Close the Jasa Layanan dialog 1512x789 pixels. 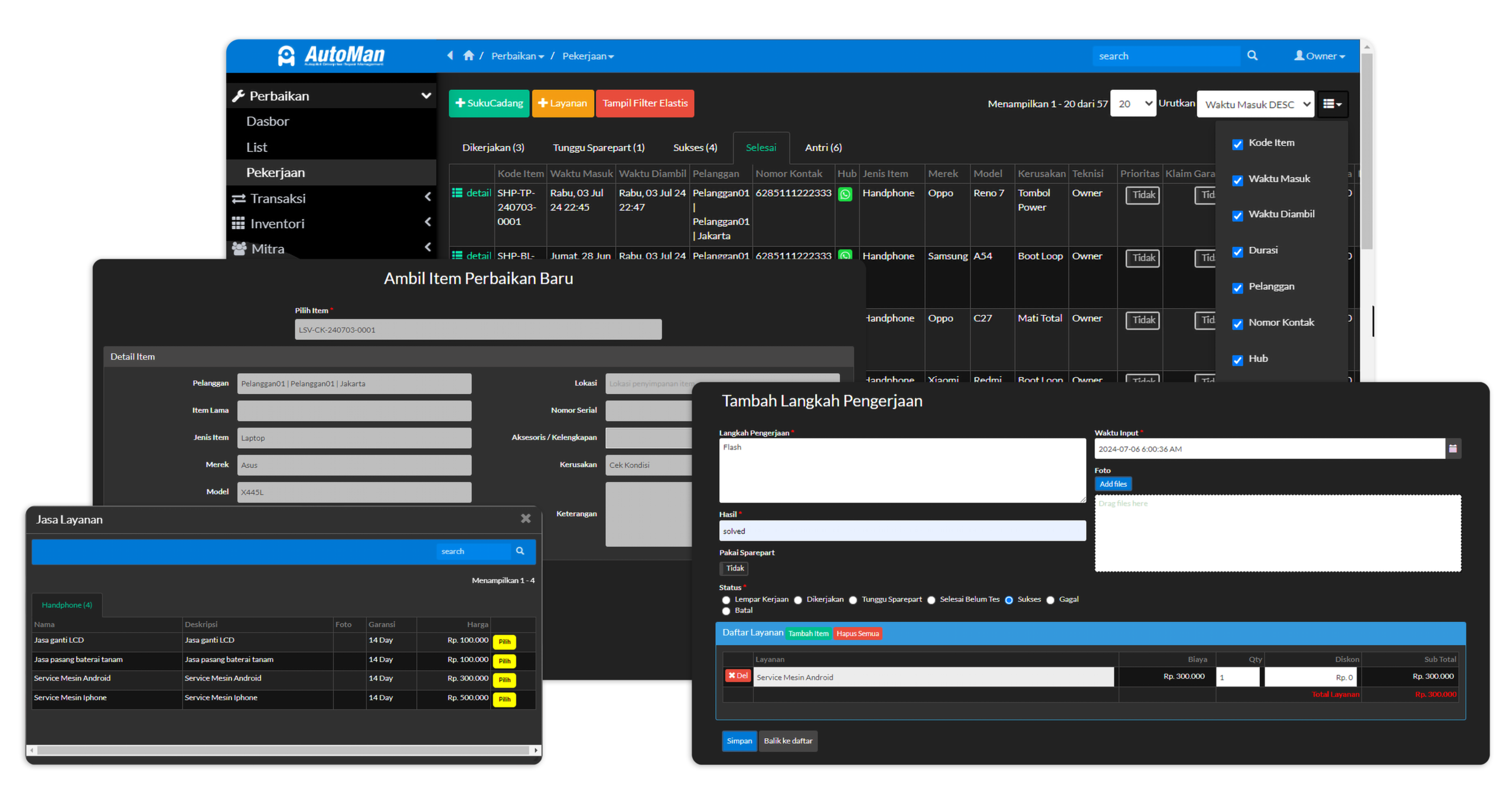coord(525,519)
